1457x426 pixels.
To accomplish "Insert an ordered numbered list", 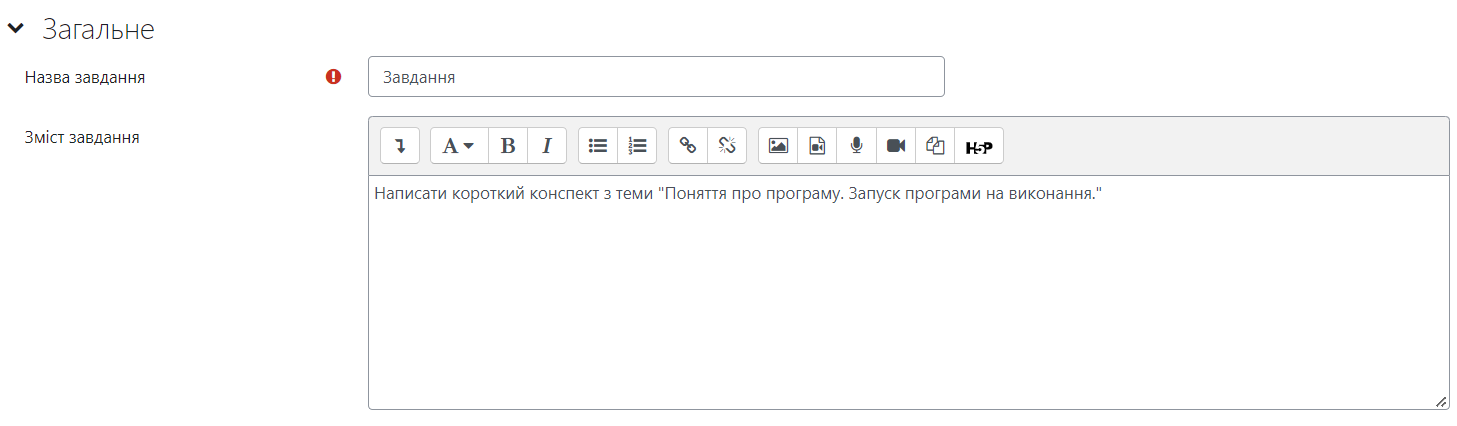I will (637, 146).
